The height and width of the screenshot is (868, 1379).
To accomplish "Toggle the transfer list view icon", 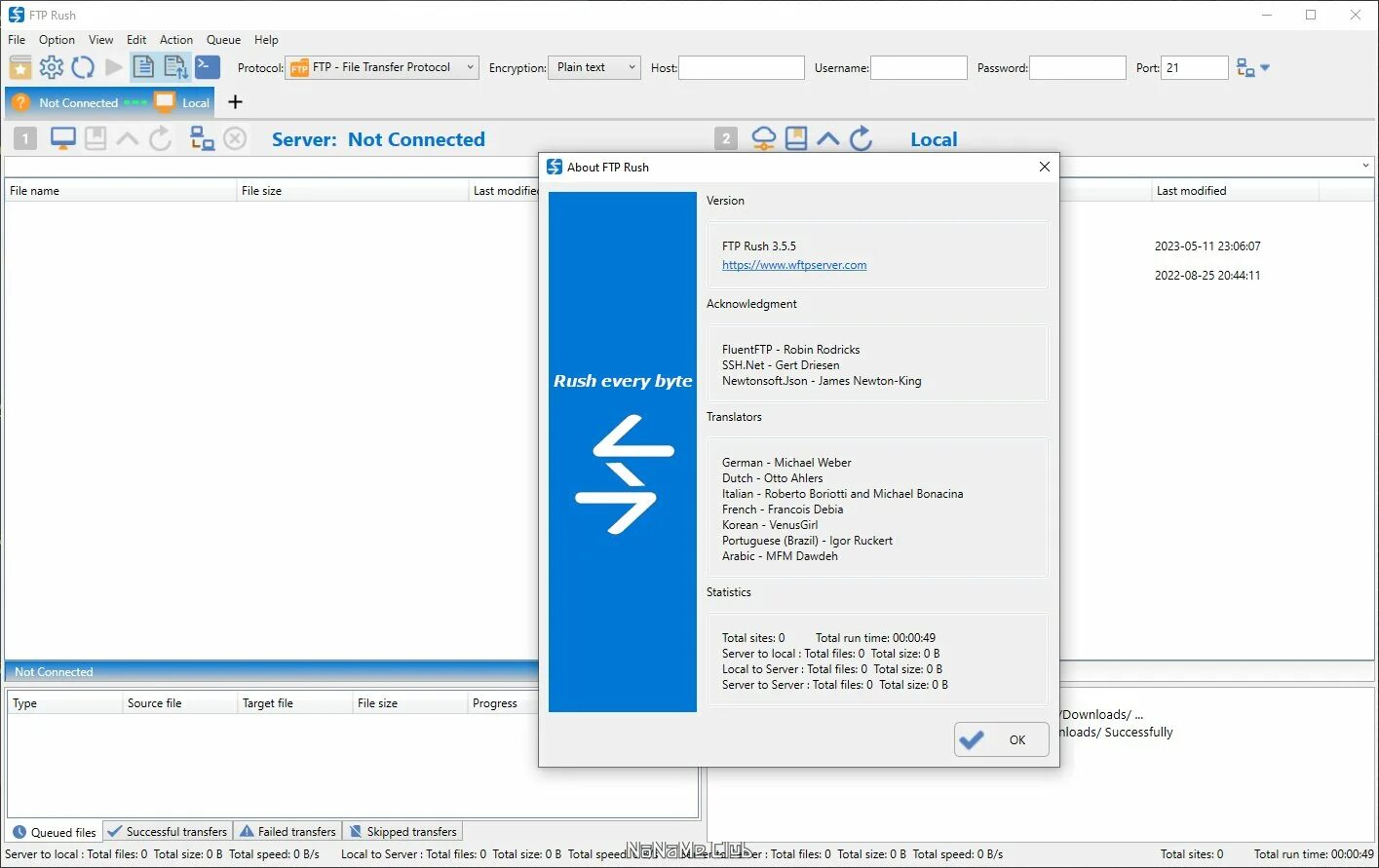I will click(x=176, y=67).
